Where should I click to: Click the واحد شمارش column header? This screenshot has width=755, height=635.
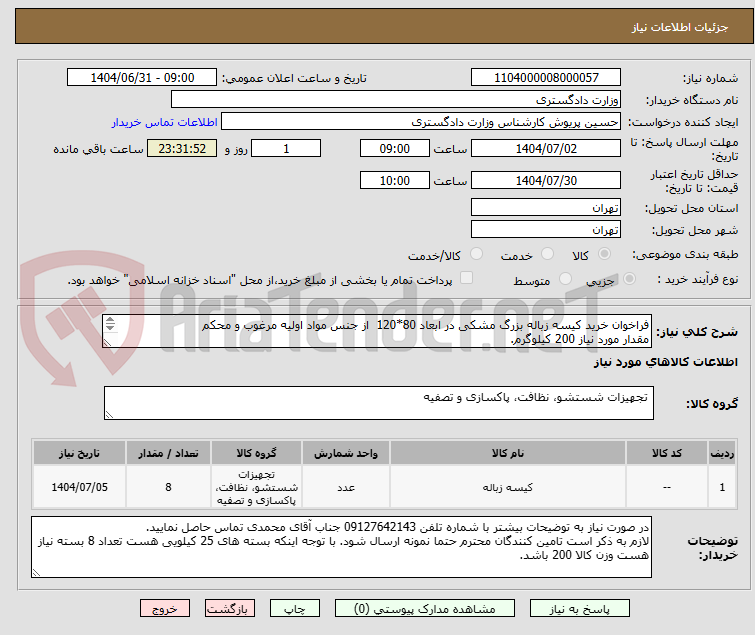point(346,453)
